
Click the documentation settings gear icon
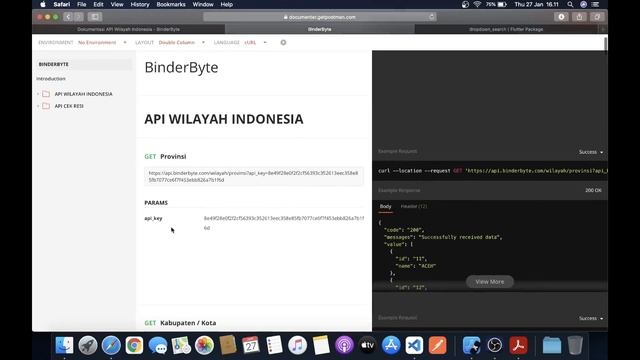(x=283, y=42)
